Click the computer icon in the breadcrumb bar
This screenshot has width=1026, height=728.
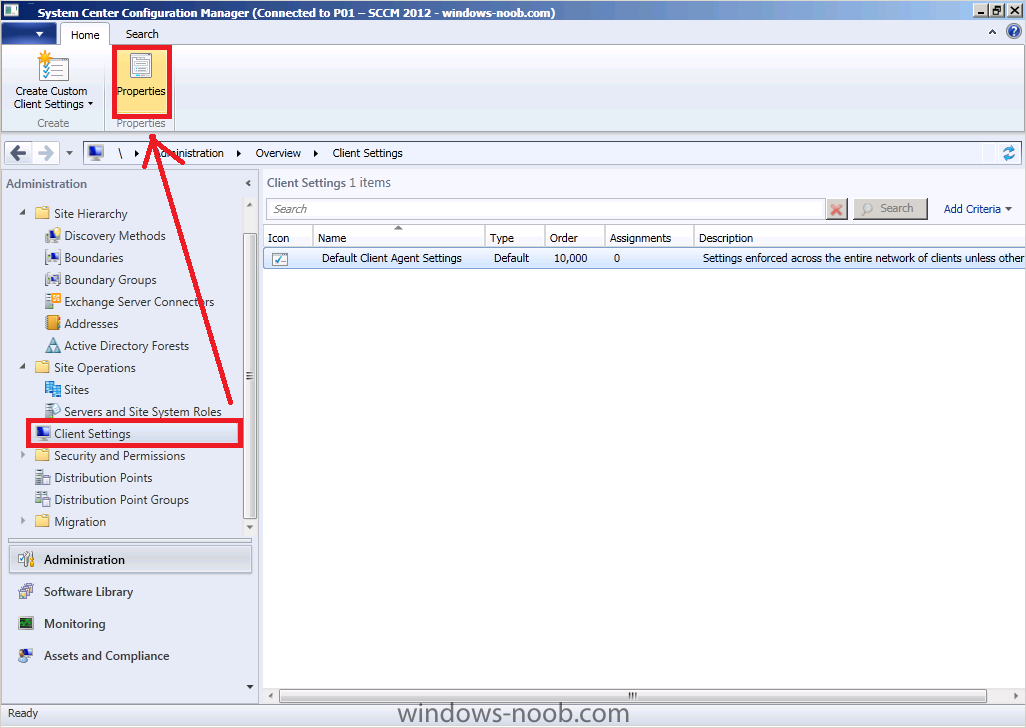click(x=96, y=153)
